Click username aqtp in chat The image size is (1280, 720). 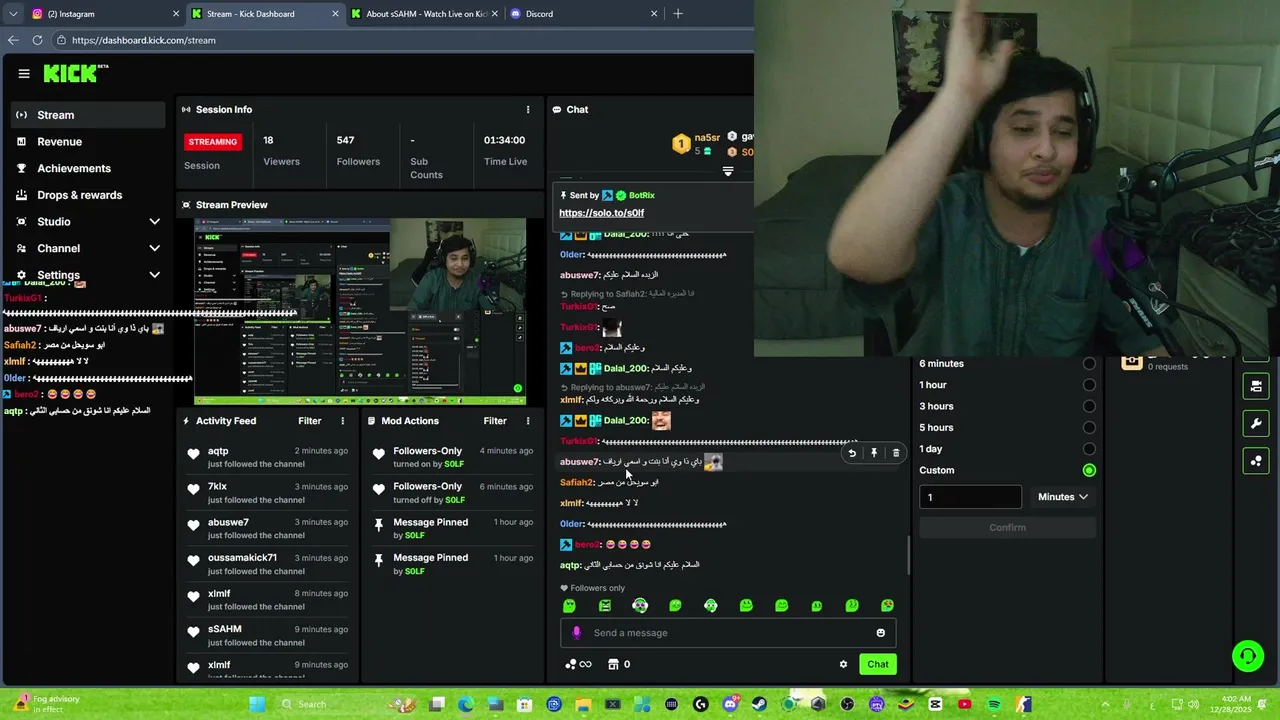click(570, 565)
